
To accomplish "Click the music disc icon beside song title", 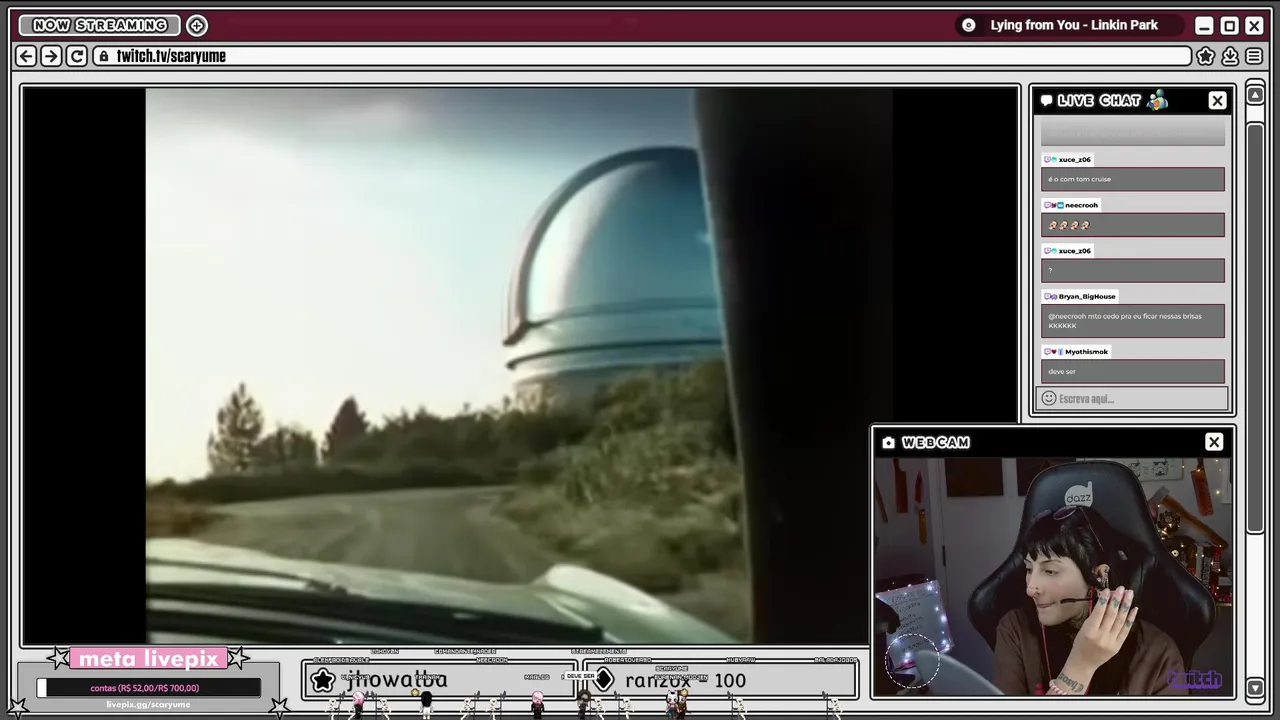I will click(968, 25).
